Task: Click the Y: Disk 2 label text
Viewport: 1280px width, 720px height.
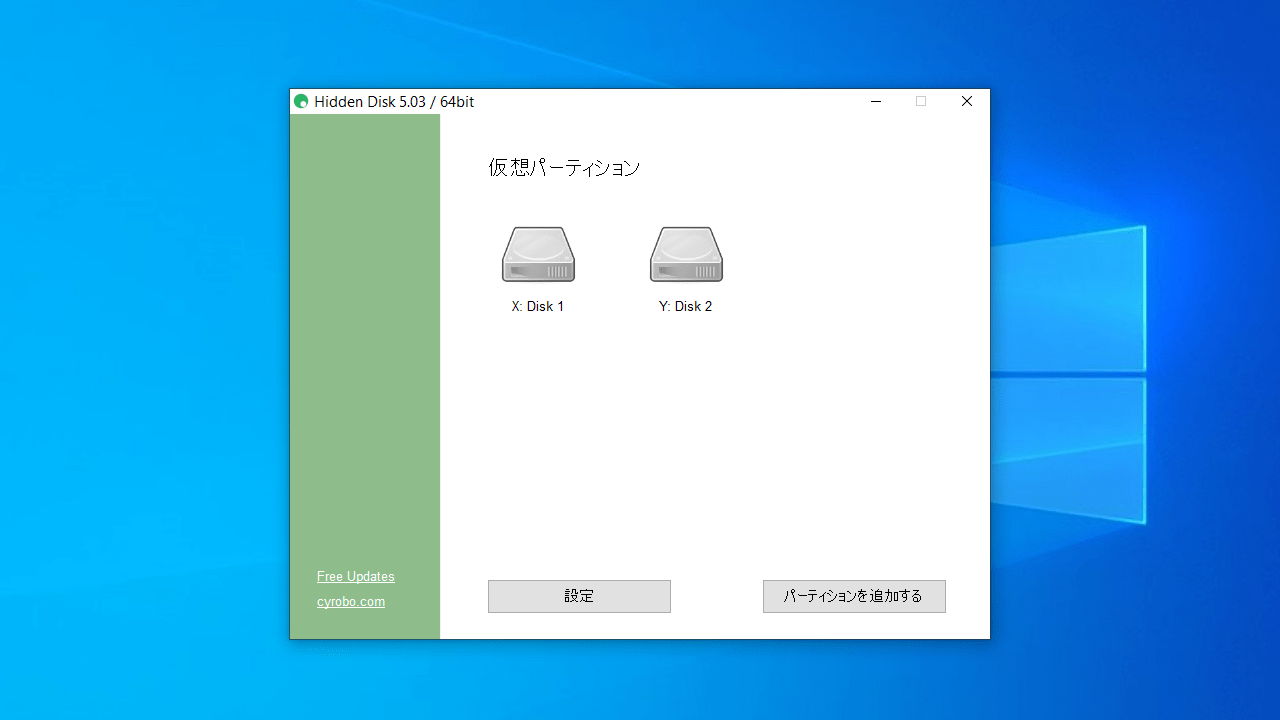Action: pyautogui.click(x=686, y=307)
